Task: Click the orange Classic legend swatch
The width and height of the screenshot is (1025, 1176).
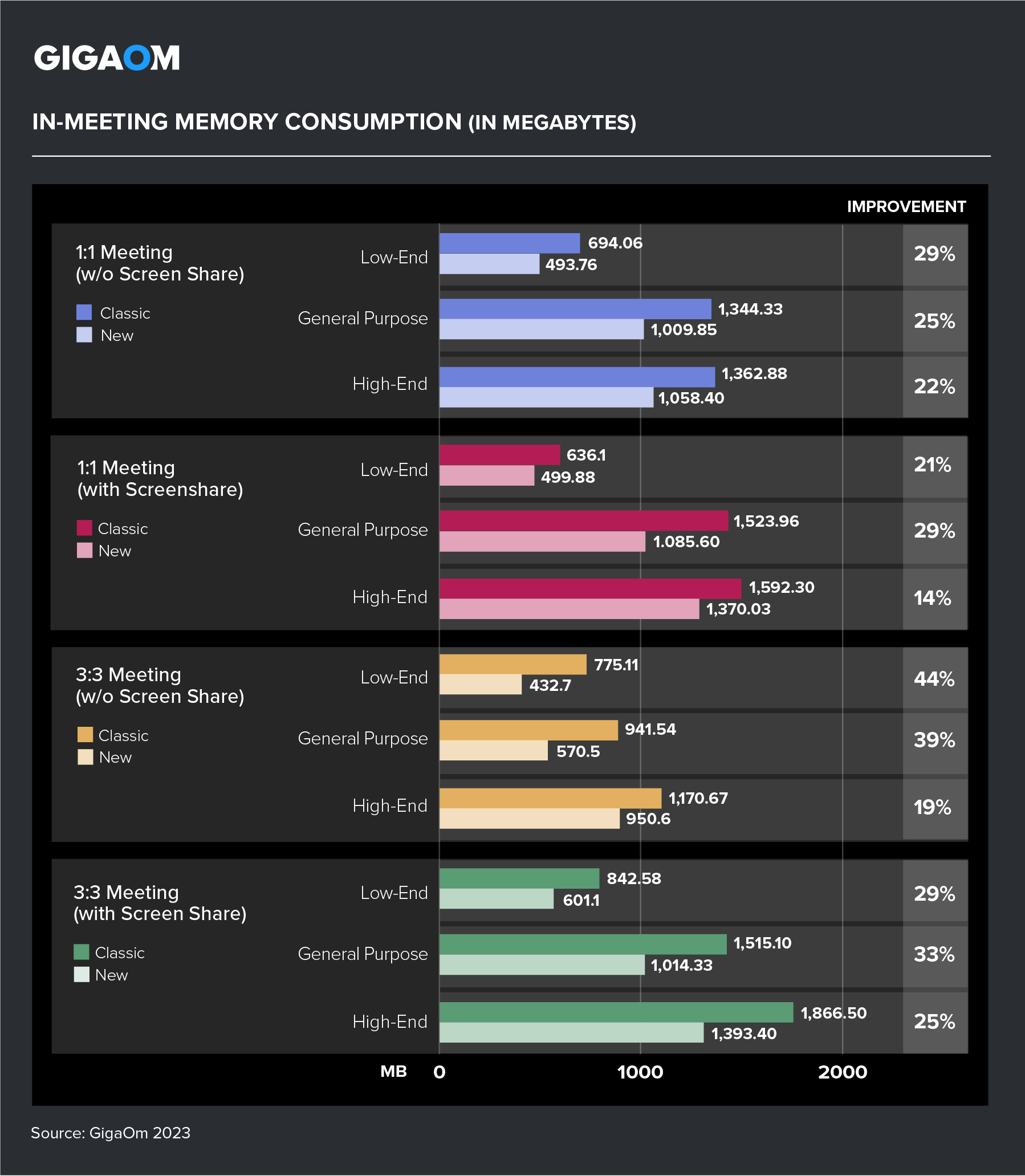Action: (84, 735)
